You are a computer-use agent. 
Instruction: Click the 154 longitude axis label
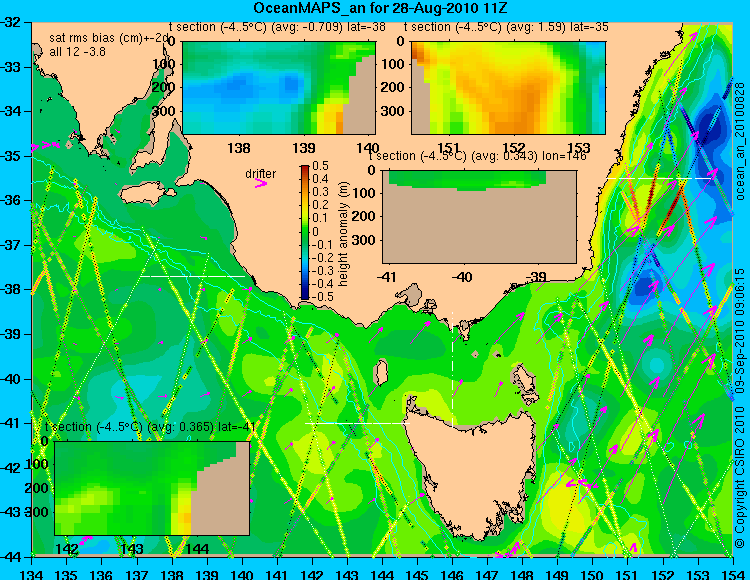tap(733, 574)
